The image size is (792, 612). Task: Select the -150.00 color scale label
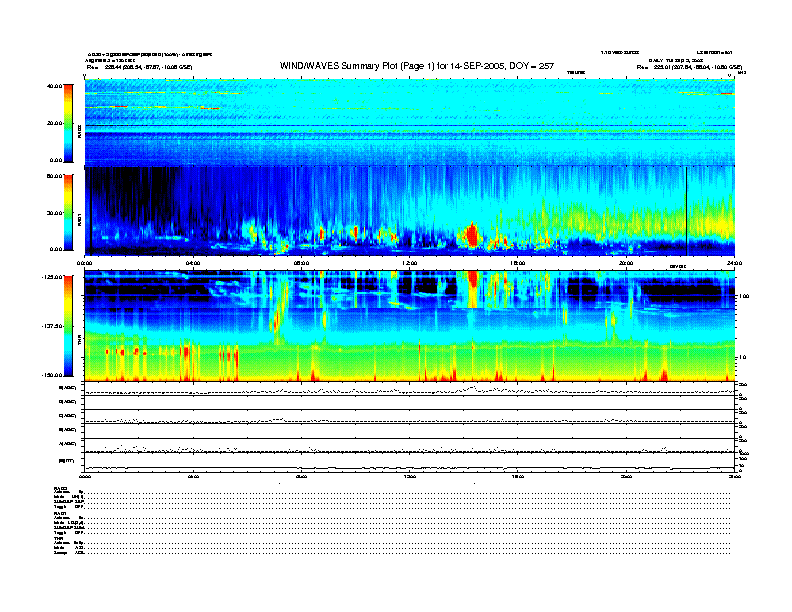(52, 375)
